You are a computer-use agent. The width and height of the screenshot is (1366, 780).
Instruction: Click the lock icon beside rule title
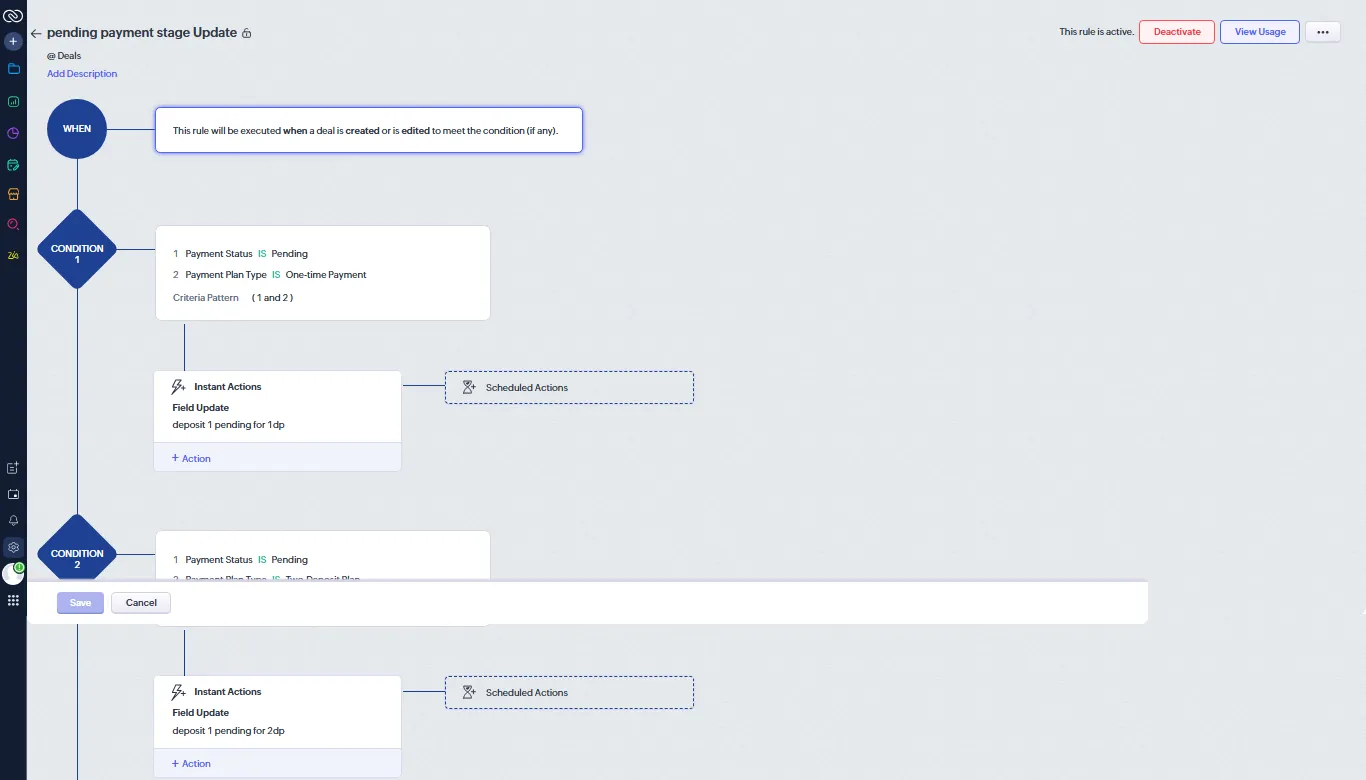247,33
